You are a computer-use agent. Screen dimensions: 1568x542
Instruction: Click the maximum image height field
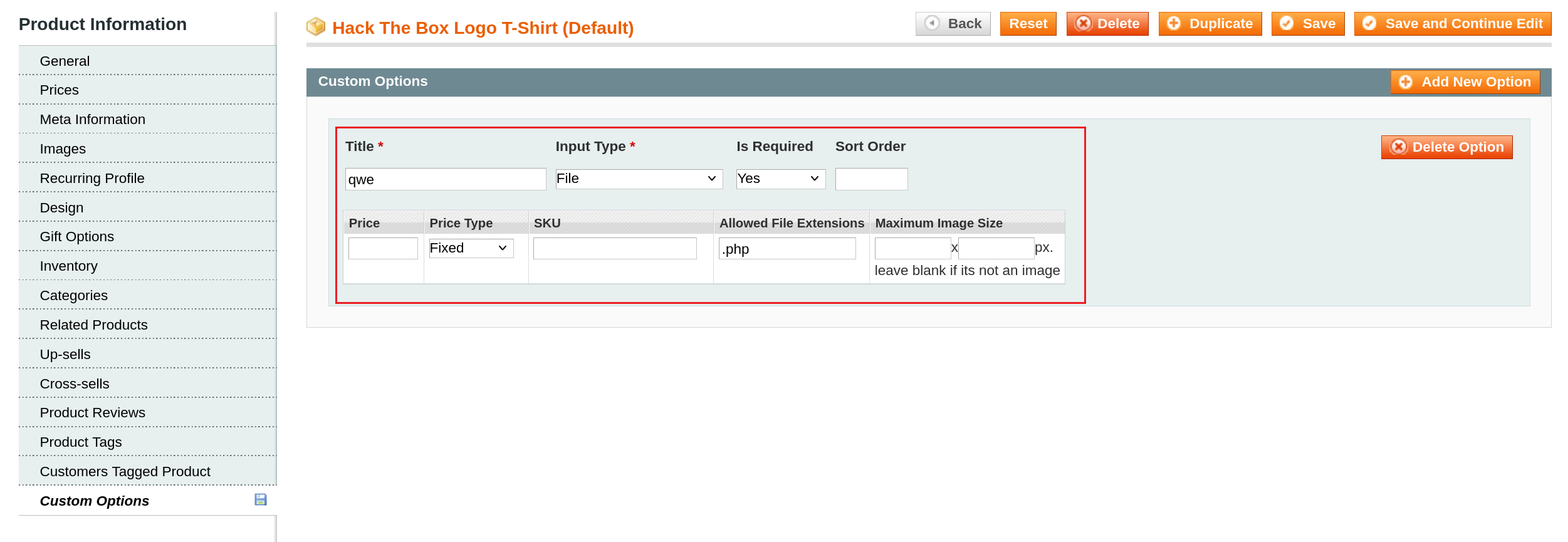[996, 248]
